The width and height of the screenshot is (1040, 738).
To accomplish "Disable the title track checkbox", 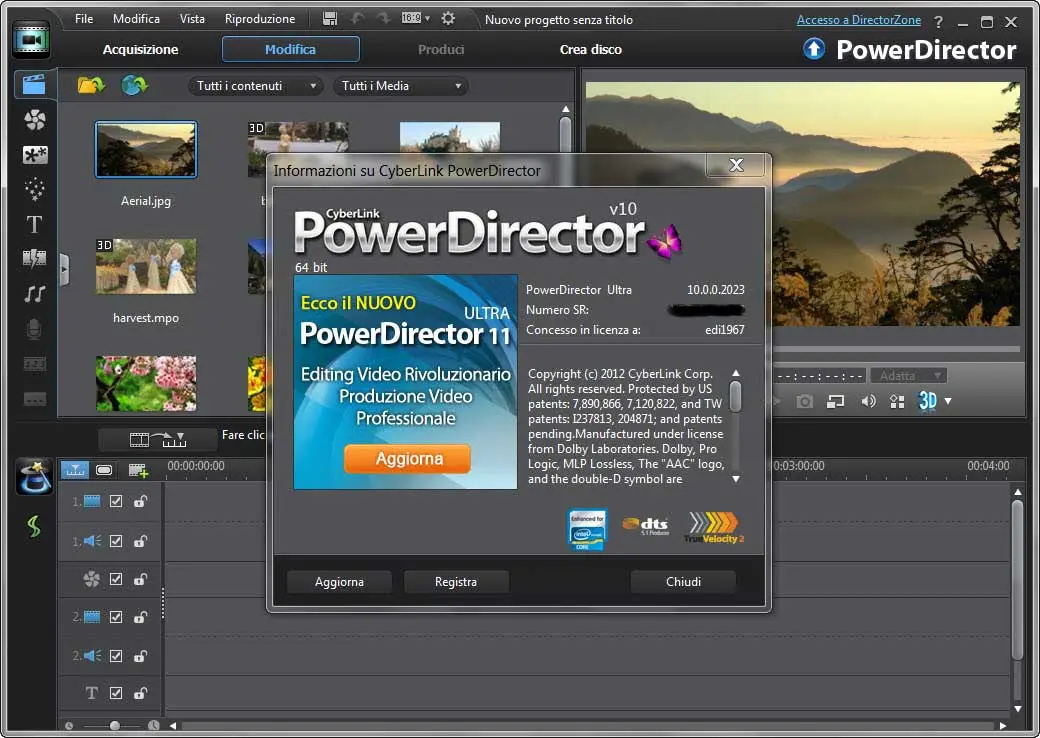I will click(116, 693).
